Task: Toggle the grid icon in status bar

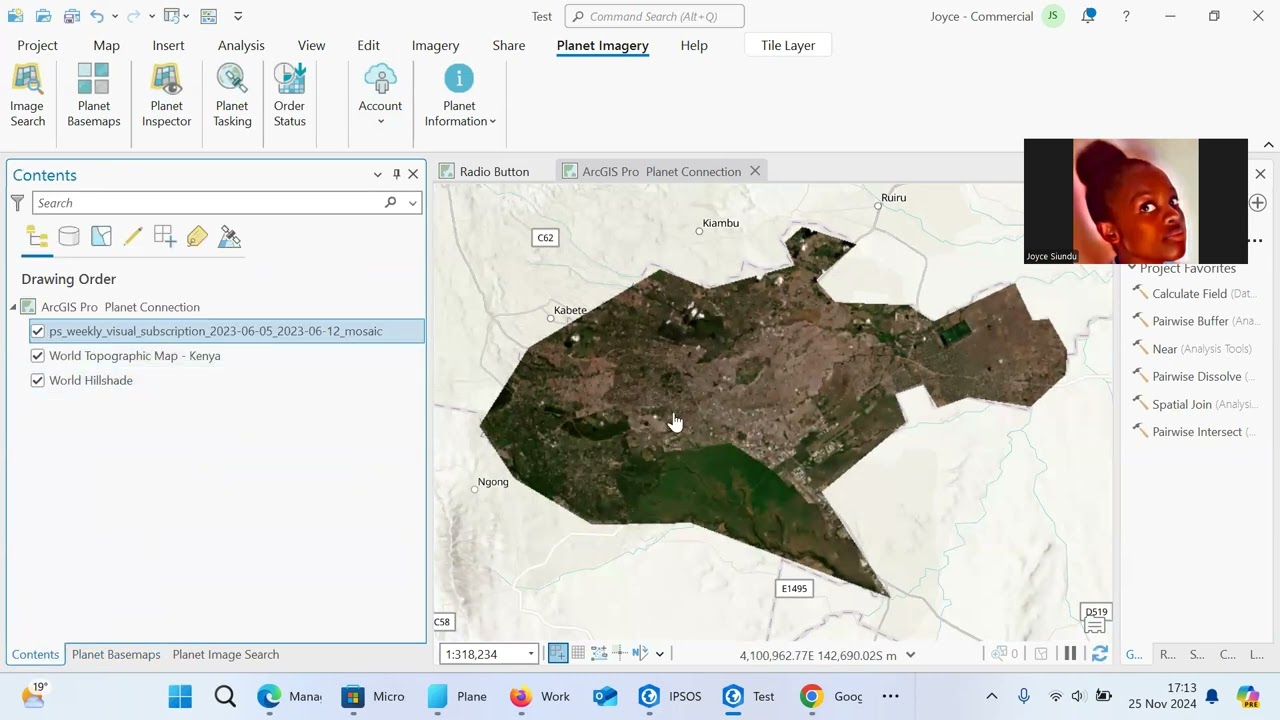Action: (x=578, y=654)
